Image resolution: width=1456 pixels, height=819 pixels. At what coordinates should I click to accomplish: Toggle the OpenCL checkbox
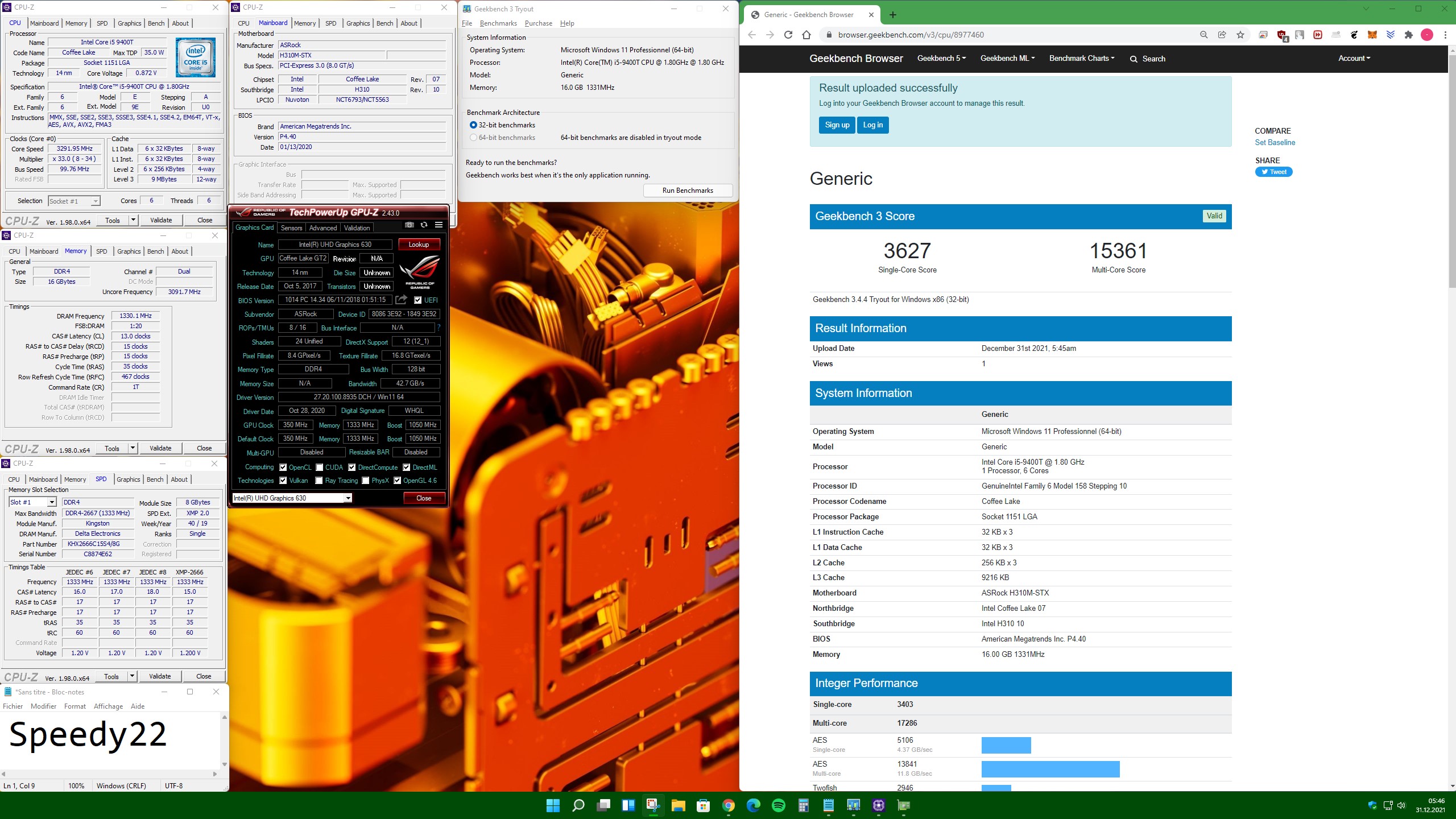click(x=283, y=468)
